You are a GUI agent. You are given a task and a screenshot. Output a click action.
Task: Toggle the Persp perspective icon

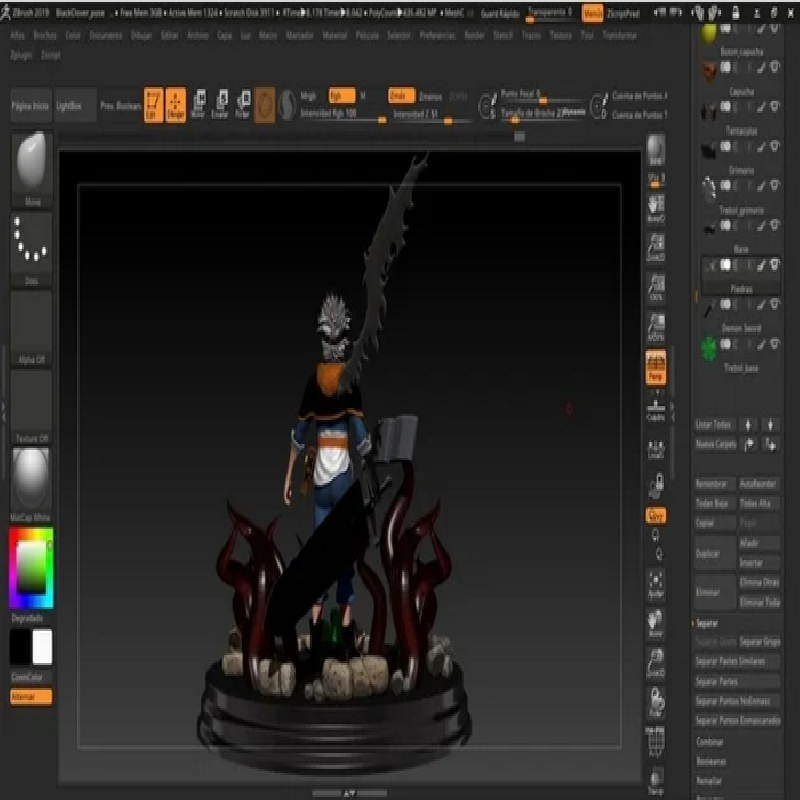coord(656,367)
